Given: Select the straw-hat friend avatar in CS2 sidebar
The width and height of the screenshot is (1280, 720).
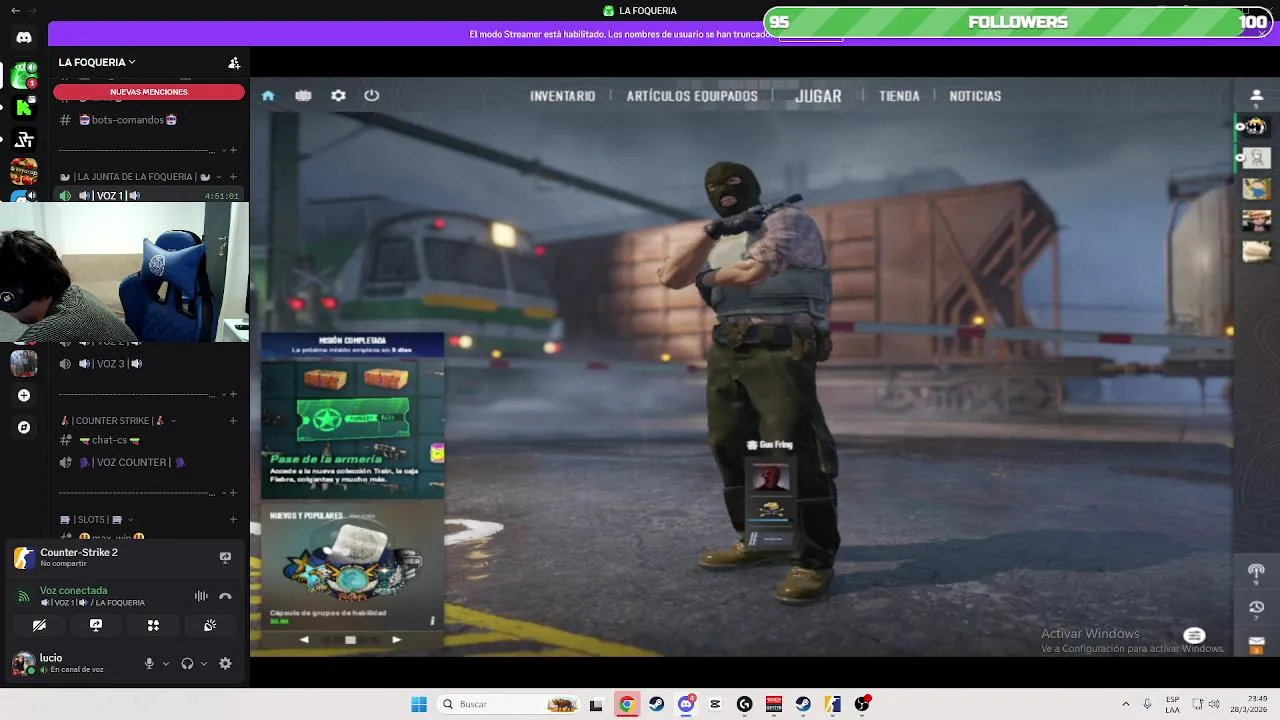Looking at the screenshot, I should [1256, 220].
